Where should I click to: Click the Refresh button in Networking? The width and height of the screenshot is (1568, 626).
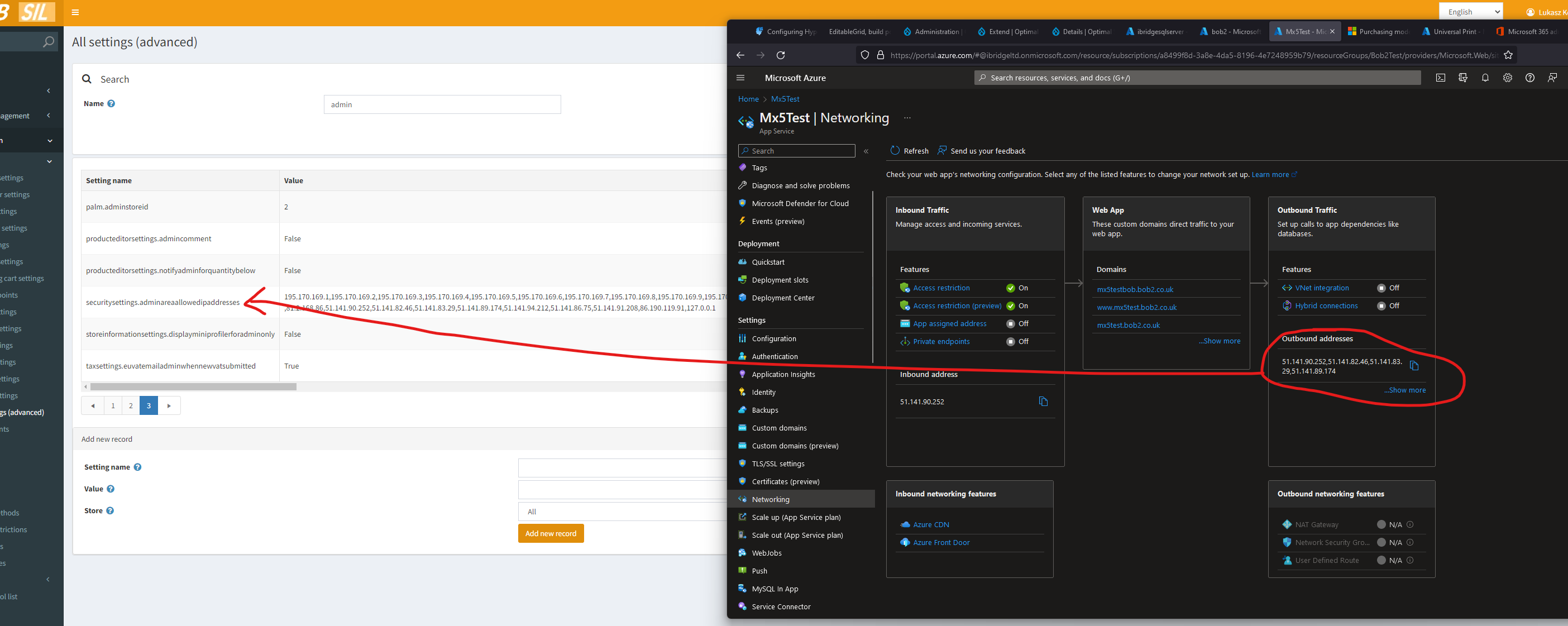[x=910, y=151]
